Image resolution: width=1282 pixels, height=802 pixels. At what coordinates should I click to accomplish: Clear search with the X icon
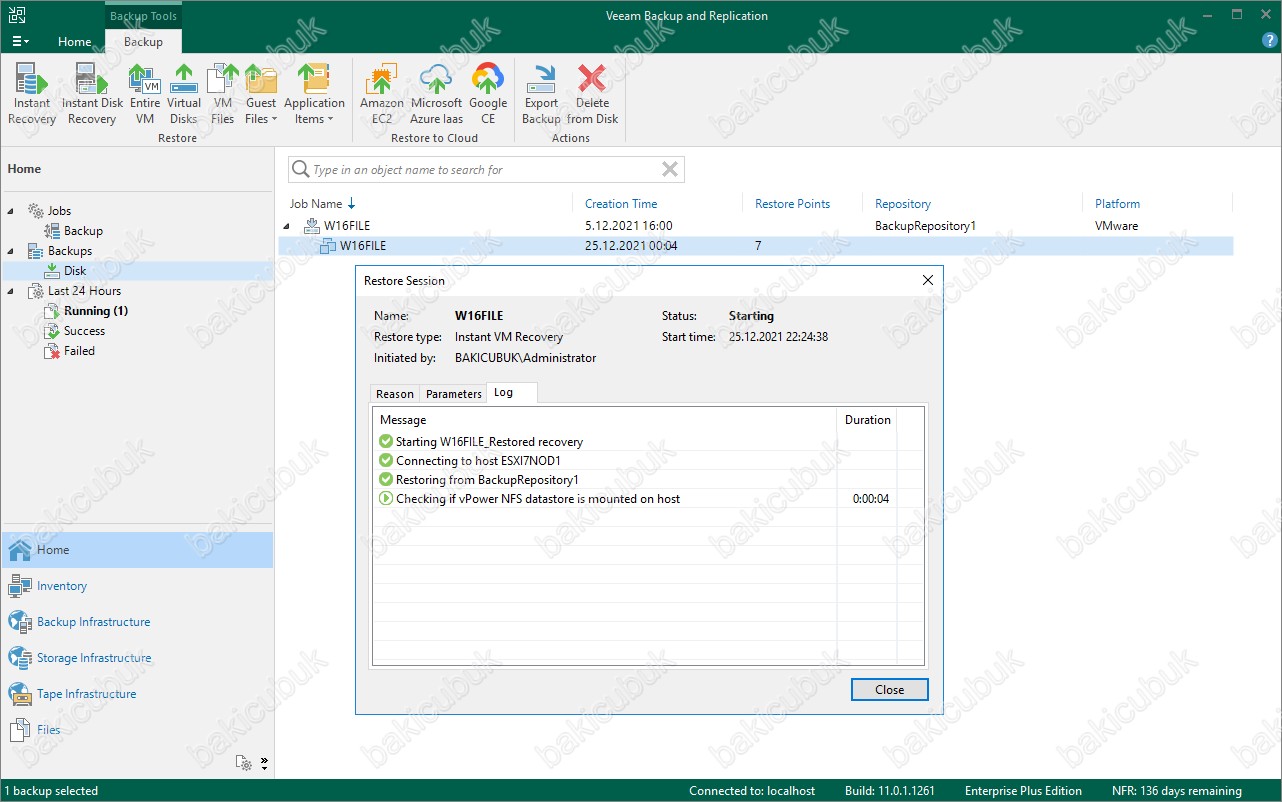point(670,170)
